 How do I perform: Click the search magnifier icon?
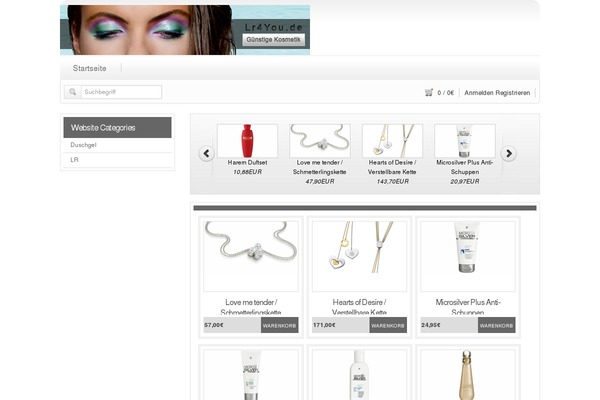73,92
